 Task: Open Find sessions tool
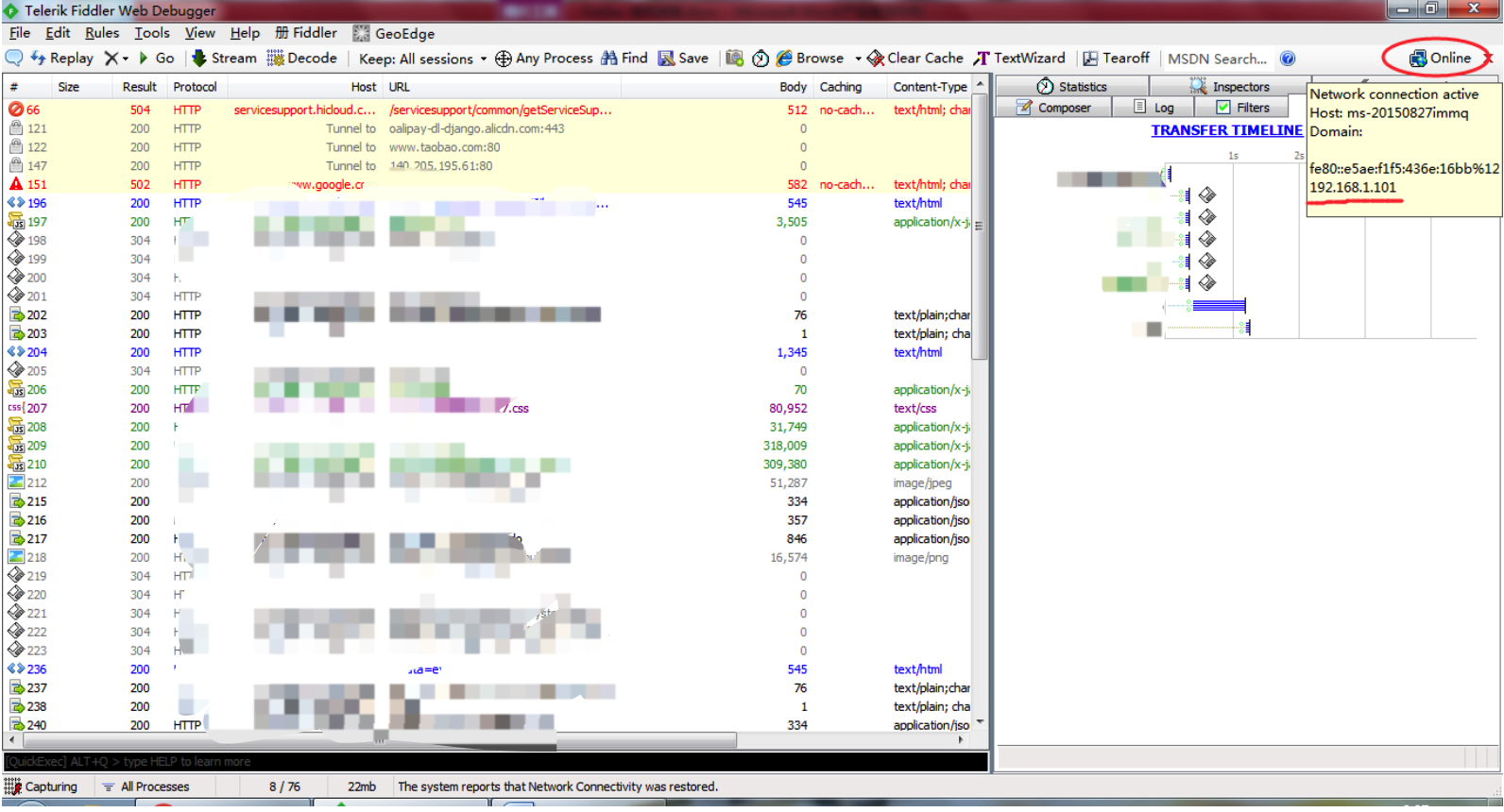click(624, 58)
